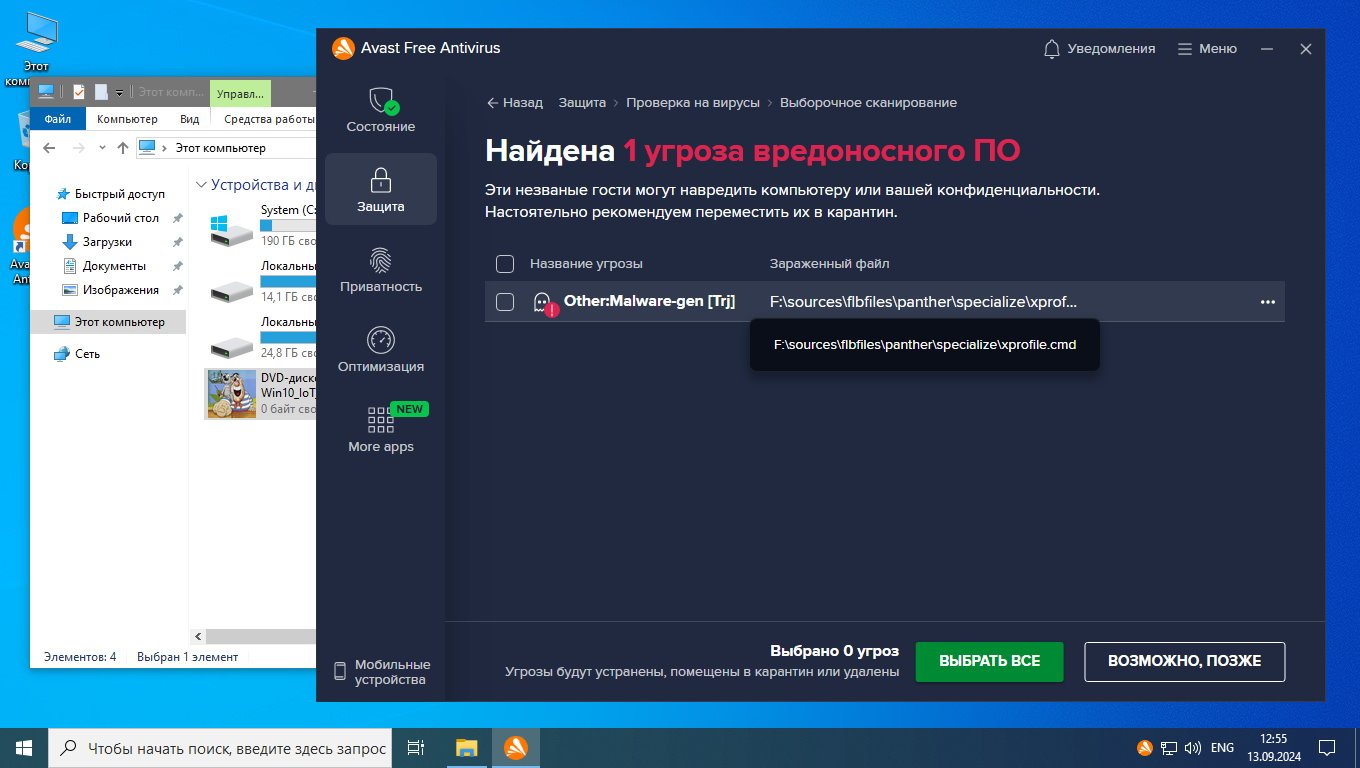Select the DVD drive Win10_IoT thumbnail
This screenshot has height=768, width=1360.
coord(232,394)
